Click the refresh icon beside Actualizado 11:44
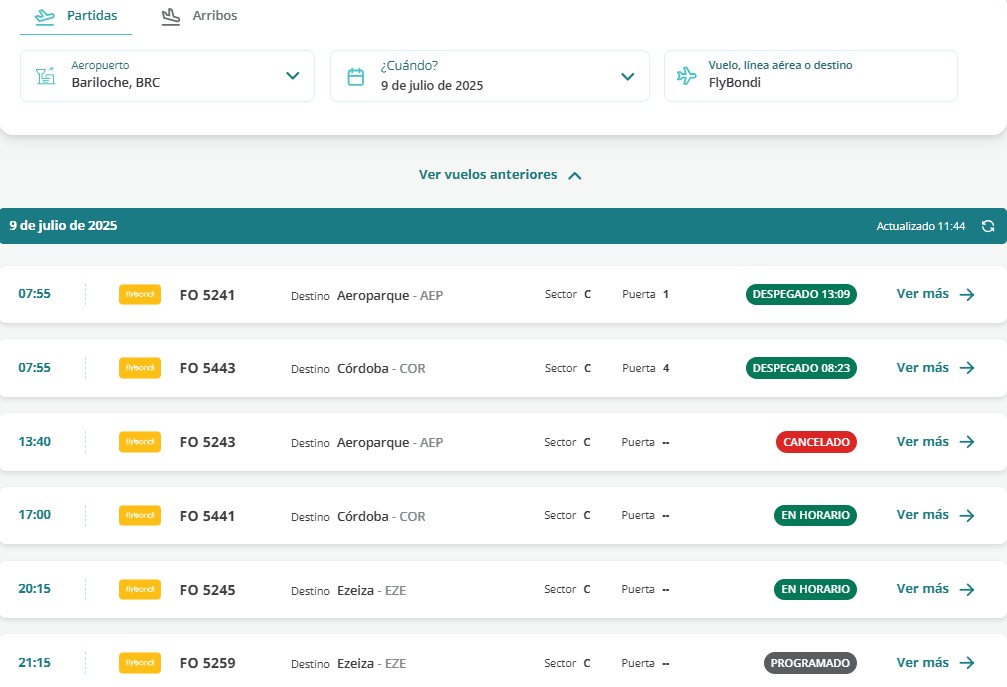 (988, 226)
